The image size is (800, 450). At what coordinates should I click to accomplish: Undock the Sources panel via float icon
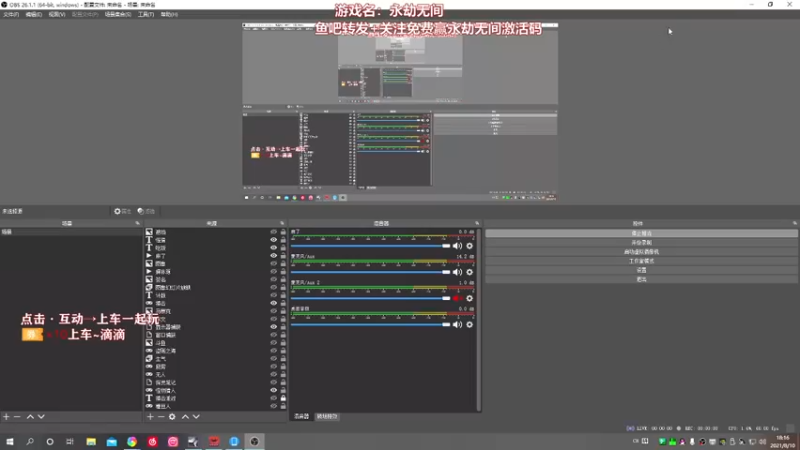282,223
